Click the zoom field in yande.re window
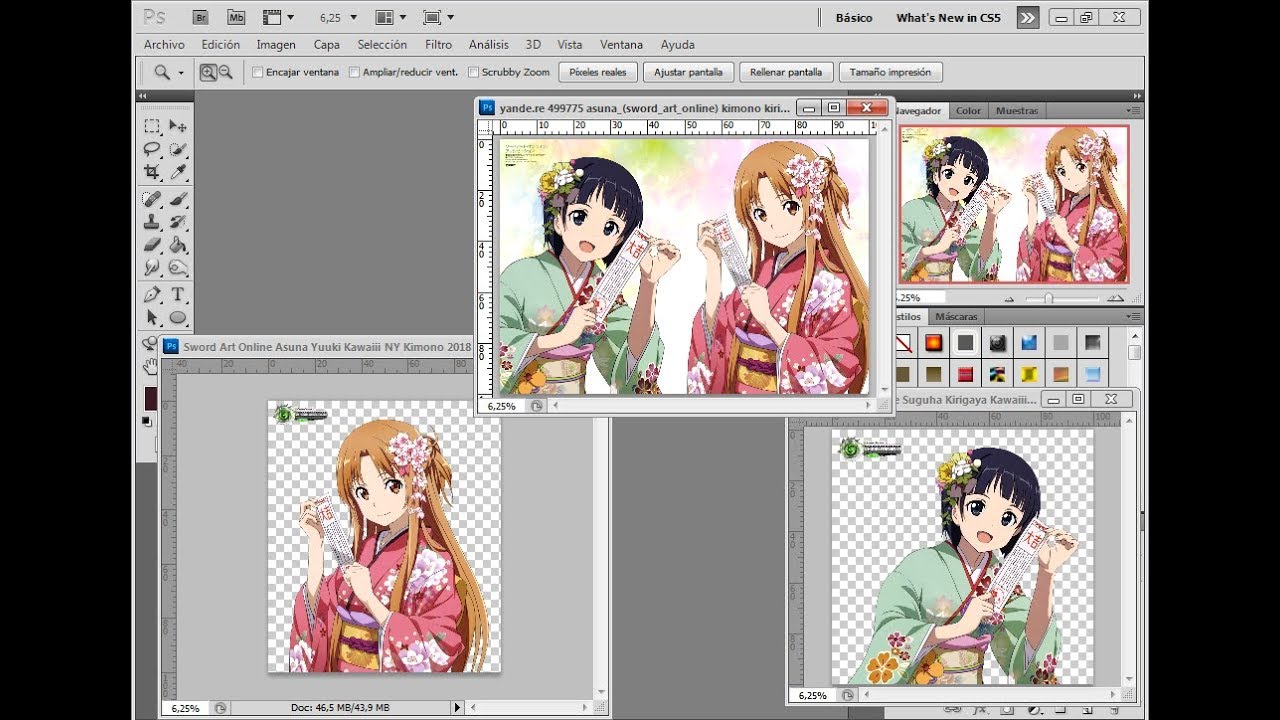 point(501,407)
